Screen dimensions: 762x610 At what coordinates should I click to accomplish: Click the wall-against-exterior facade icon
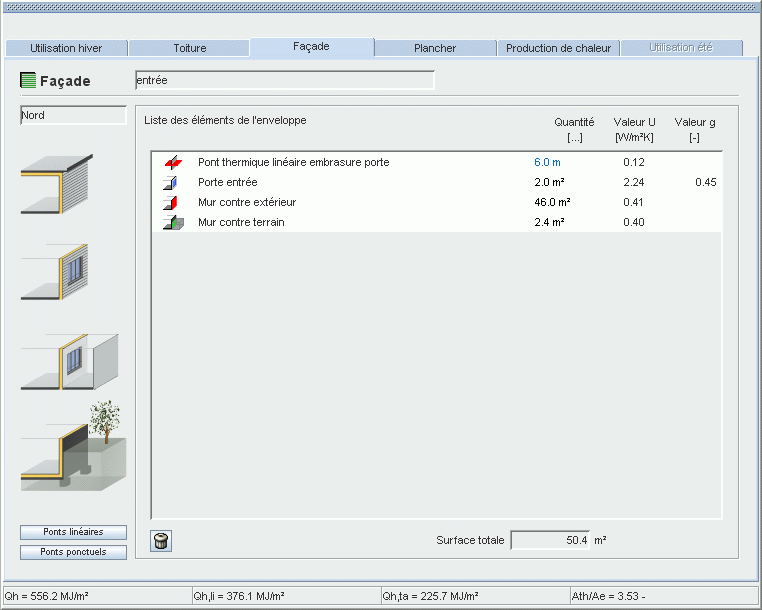coord(57,184)
